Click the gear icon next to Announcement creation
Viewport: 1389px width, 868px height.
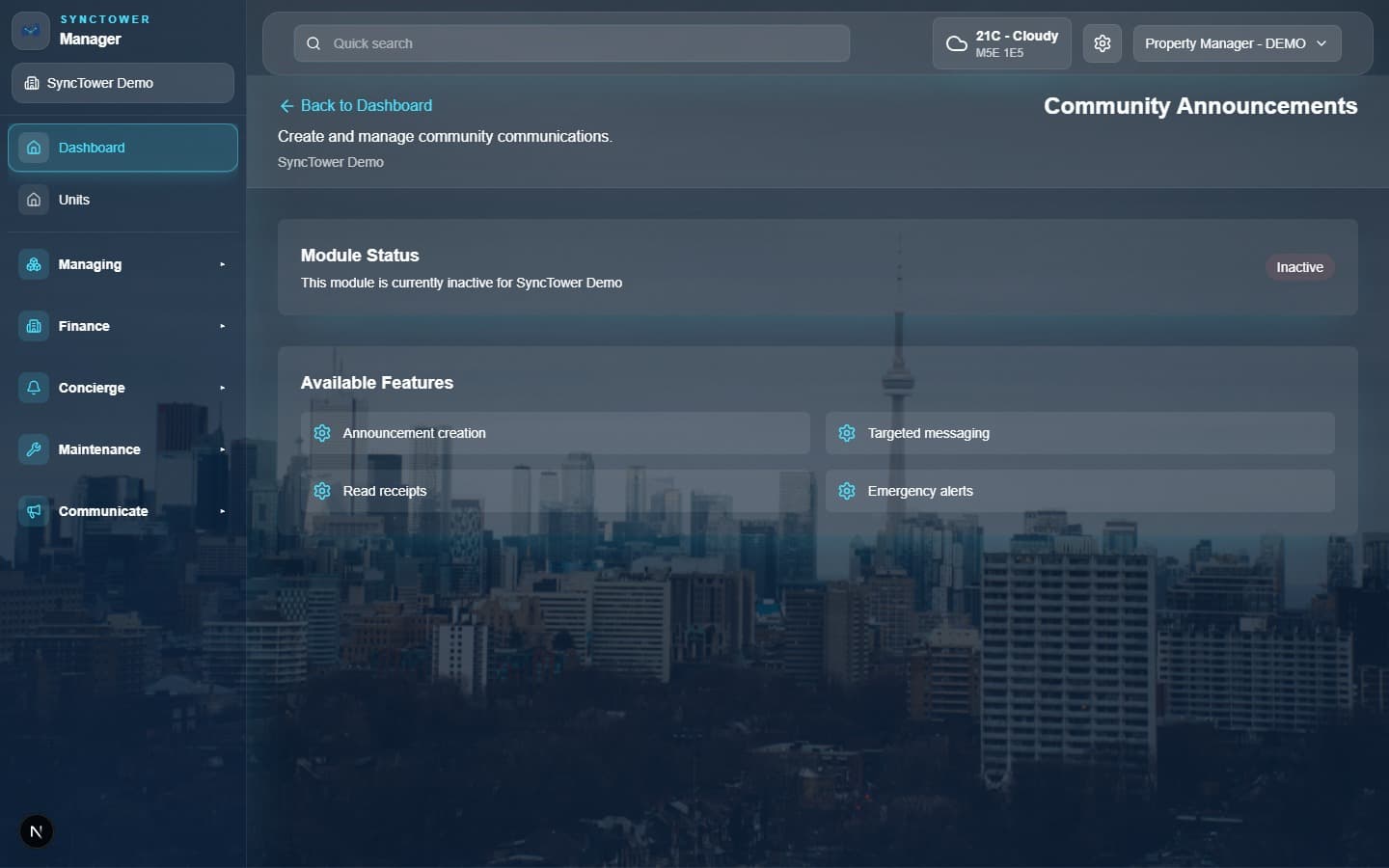pyautogui.click(x=322, y=433)
